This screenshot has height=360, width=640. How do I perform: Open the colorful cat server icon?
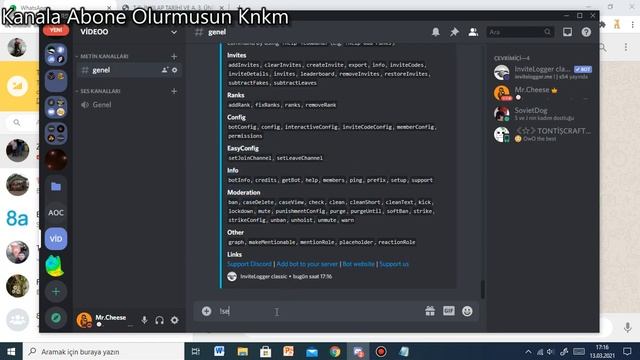[x=55, y=265]
